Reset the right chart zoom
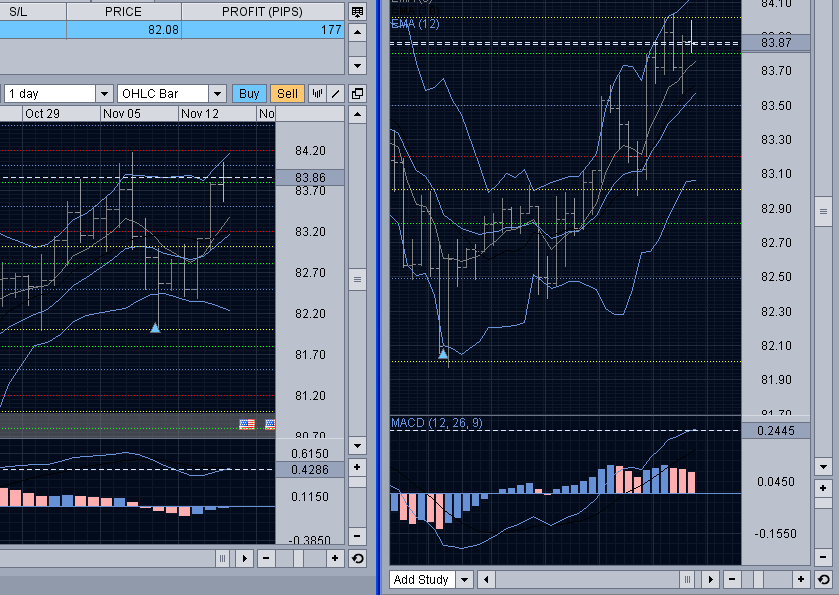This screenshot has width=839, height=595. [823, 579]
